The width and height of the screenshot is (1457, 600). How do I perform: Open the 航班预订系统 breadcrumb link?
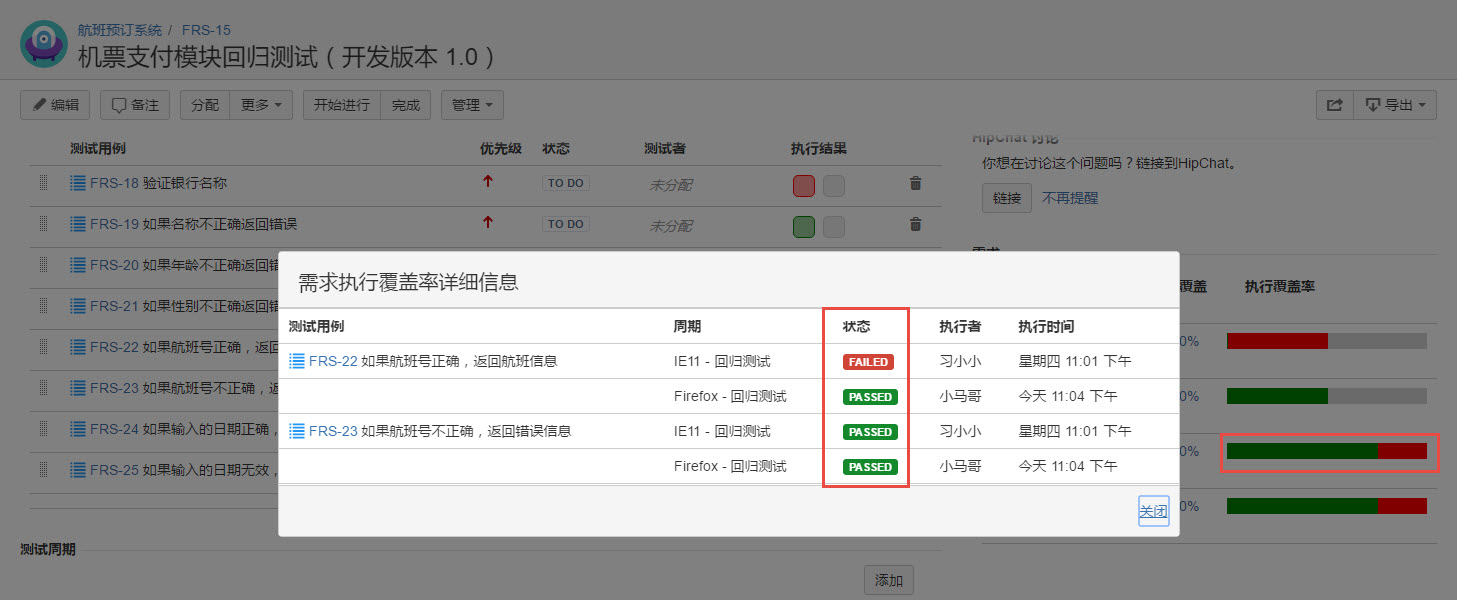(x=120, y=30)
